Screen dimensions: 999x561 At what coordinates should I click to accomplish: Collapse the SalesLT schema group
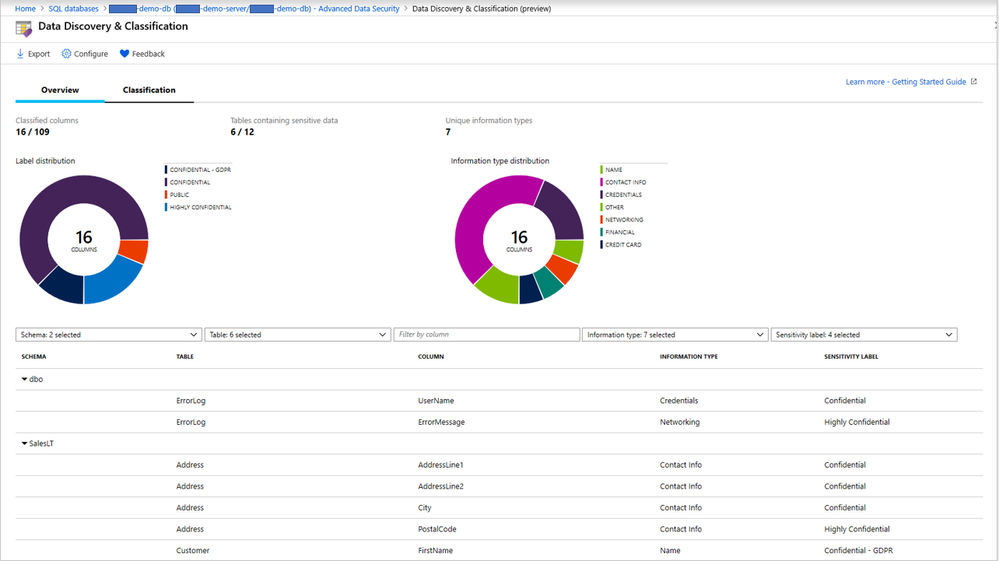[x=25, y=444]
